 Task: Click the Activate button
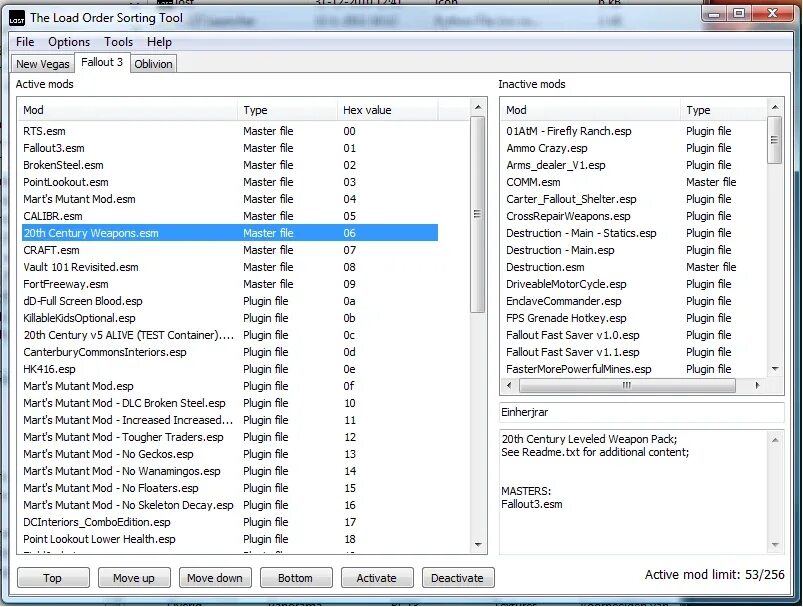pyautogui.click(x=376, y=578)
